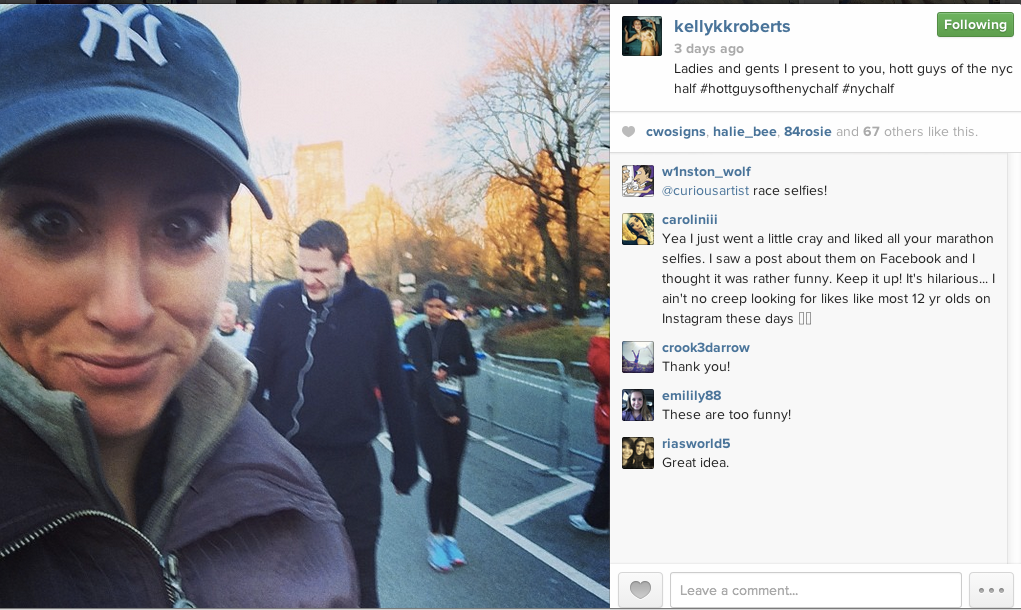Click the heart like button

click(640, 590)
